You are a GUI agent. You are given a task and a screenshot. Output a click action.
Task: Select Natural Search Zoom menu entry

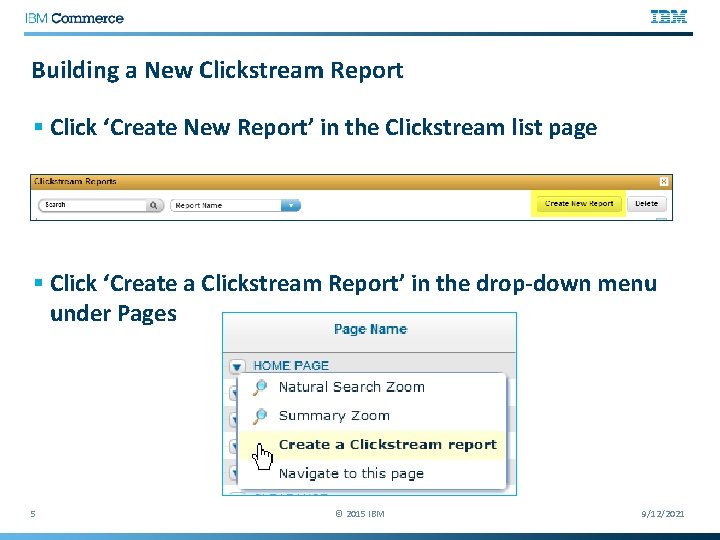372,387
